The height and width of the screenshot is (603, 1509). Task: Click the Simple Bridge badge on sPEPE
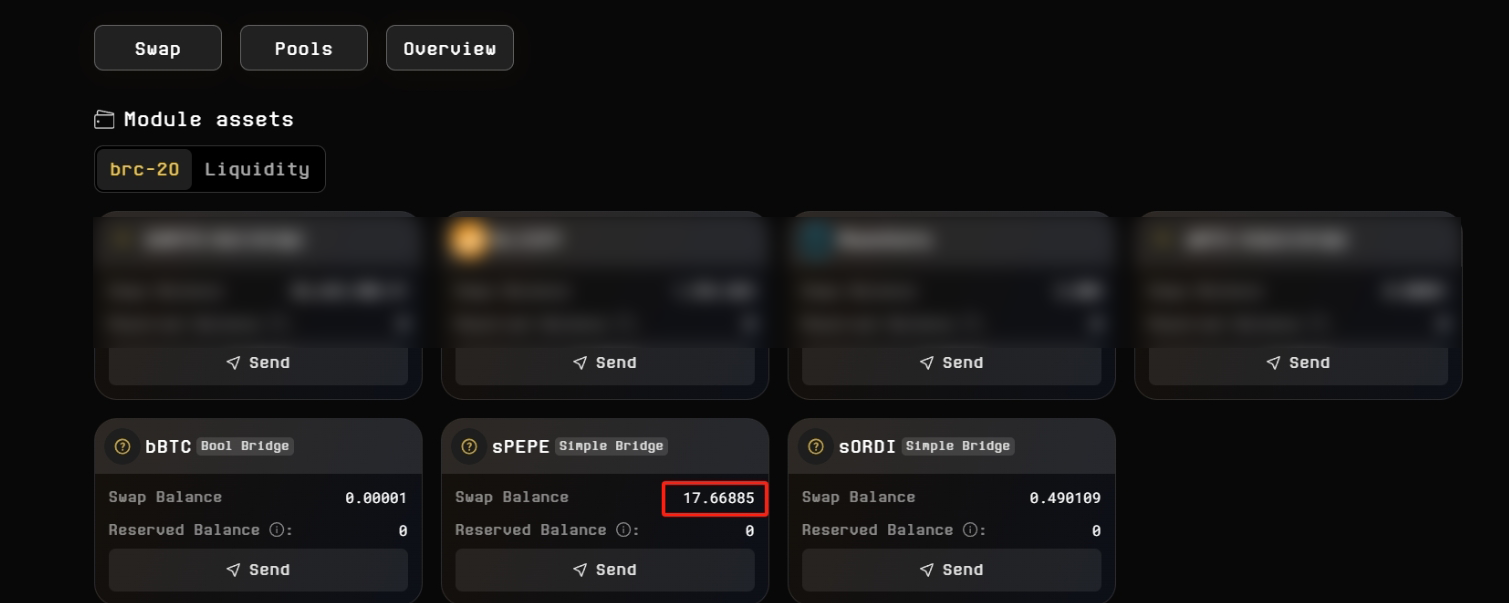pos(611,446)
